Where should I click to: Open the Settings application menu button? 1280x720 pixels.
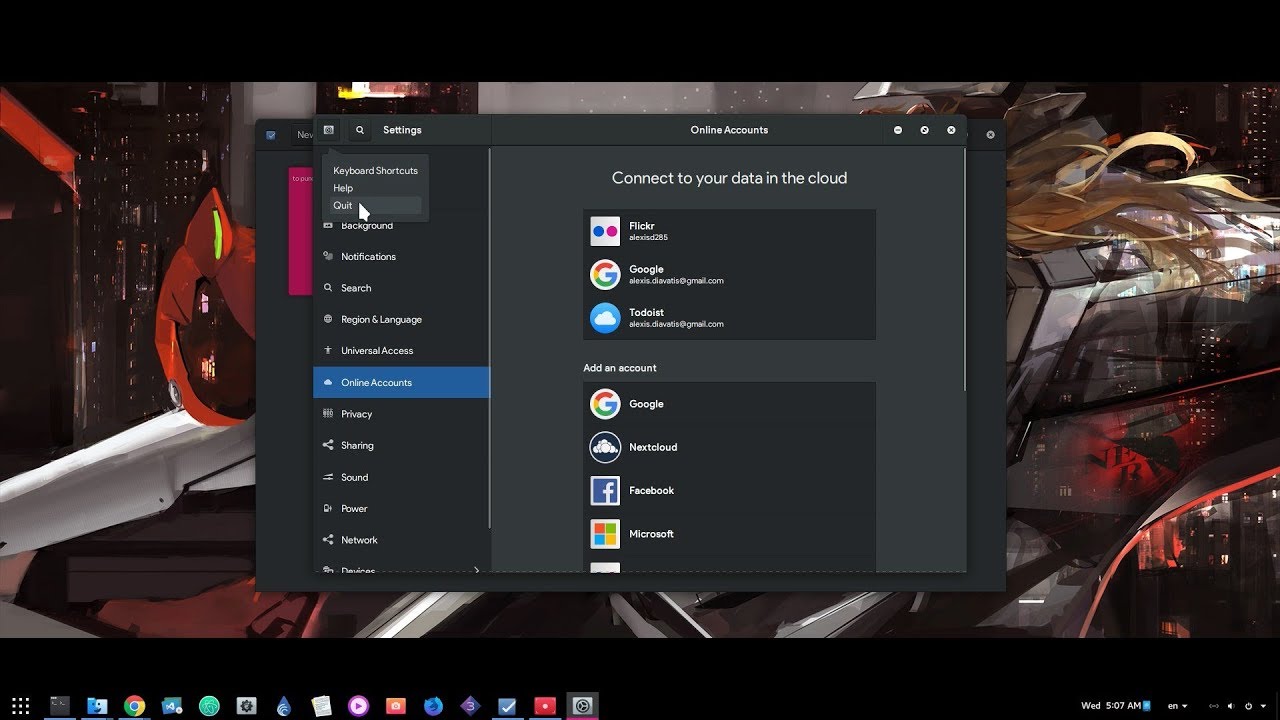(x=328, y=130)
